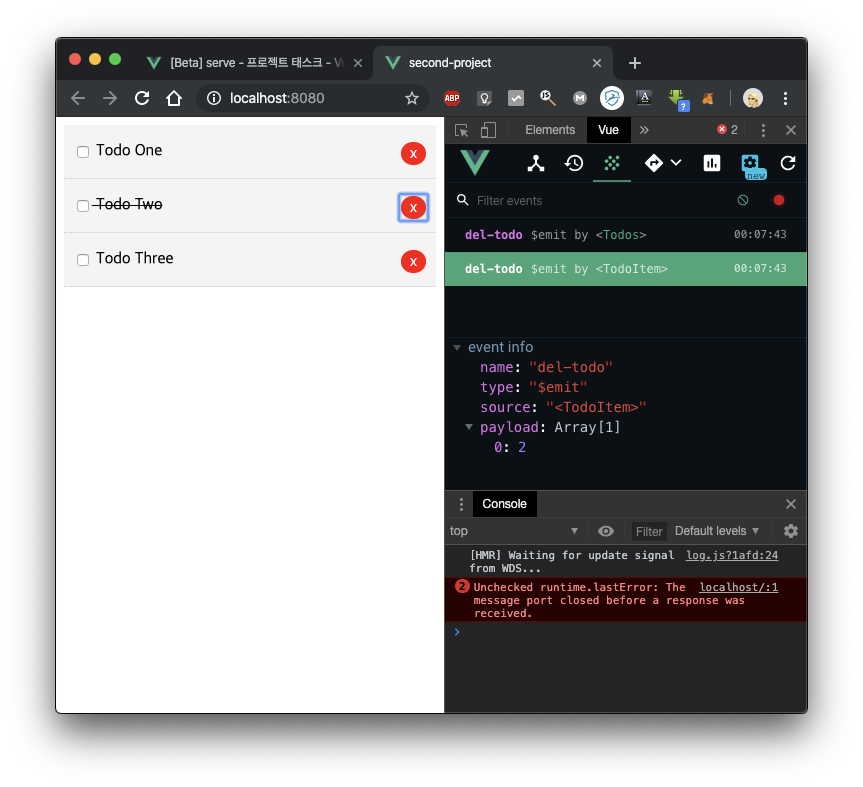Toggle event recording red dot
863x787 pixels.
pyautogui.click(x=778, y=200)
